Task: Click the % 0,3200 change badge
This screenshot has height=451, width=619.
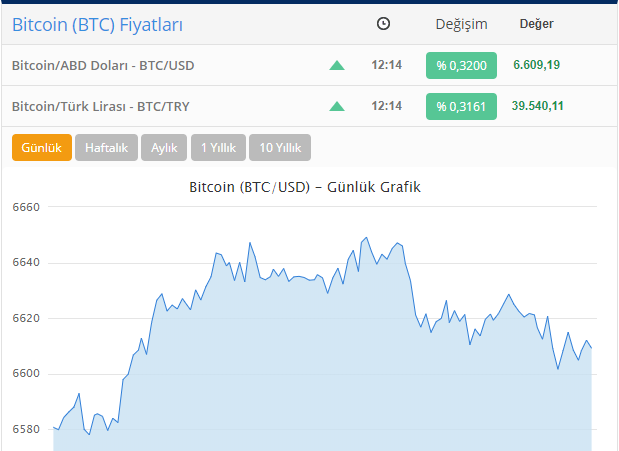Action: pyautogui.click(x=461, y=65)
